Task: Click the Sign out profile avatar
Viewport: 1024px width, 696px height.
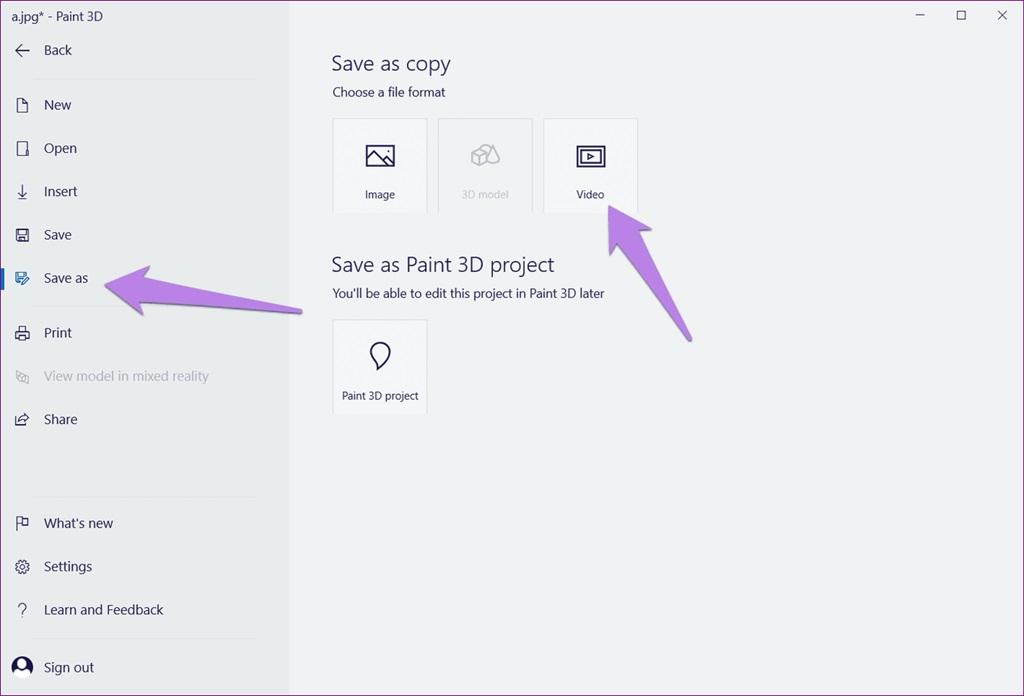Action: (22, 667)
